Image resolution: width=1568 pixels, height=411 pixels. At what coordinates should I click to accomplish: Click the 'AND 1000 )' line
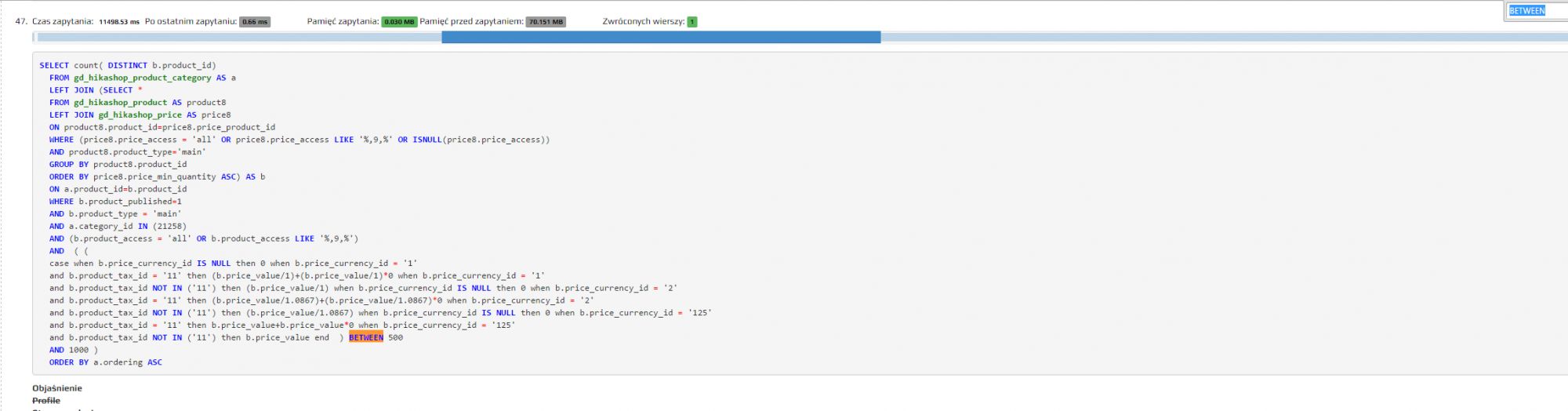click(x=74, y=351)
